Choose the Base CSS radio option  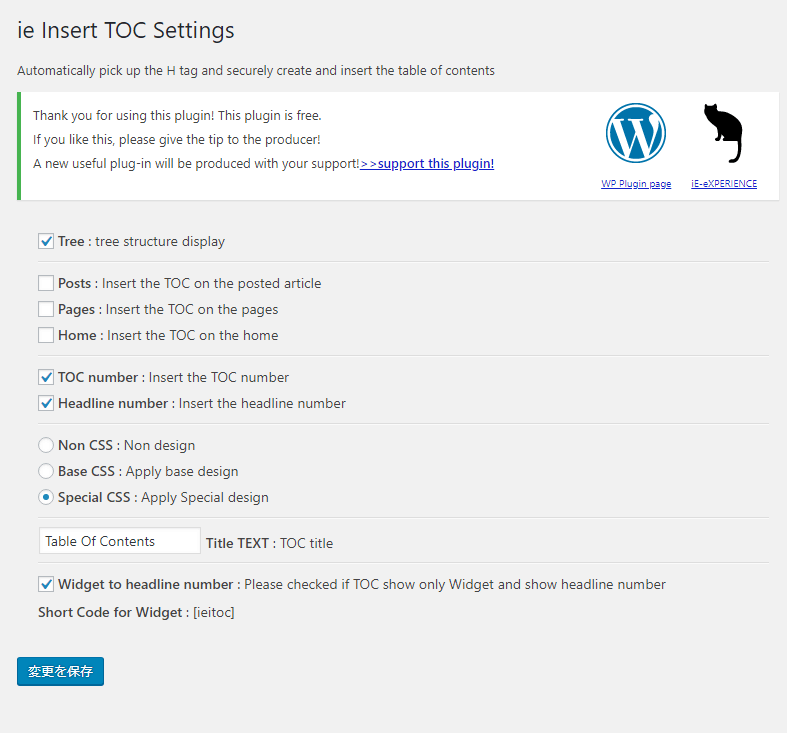pos(46,471)
